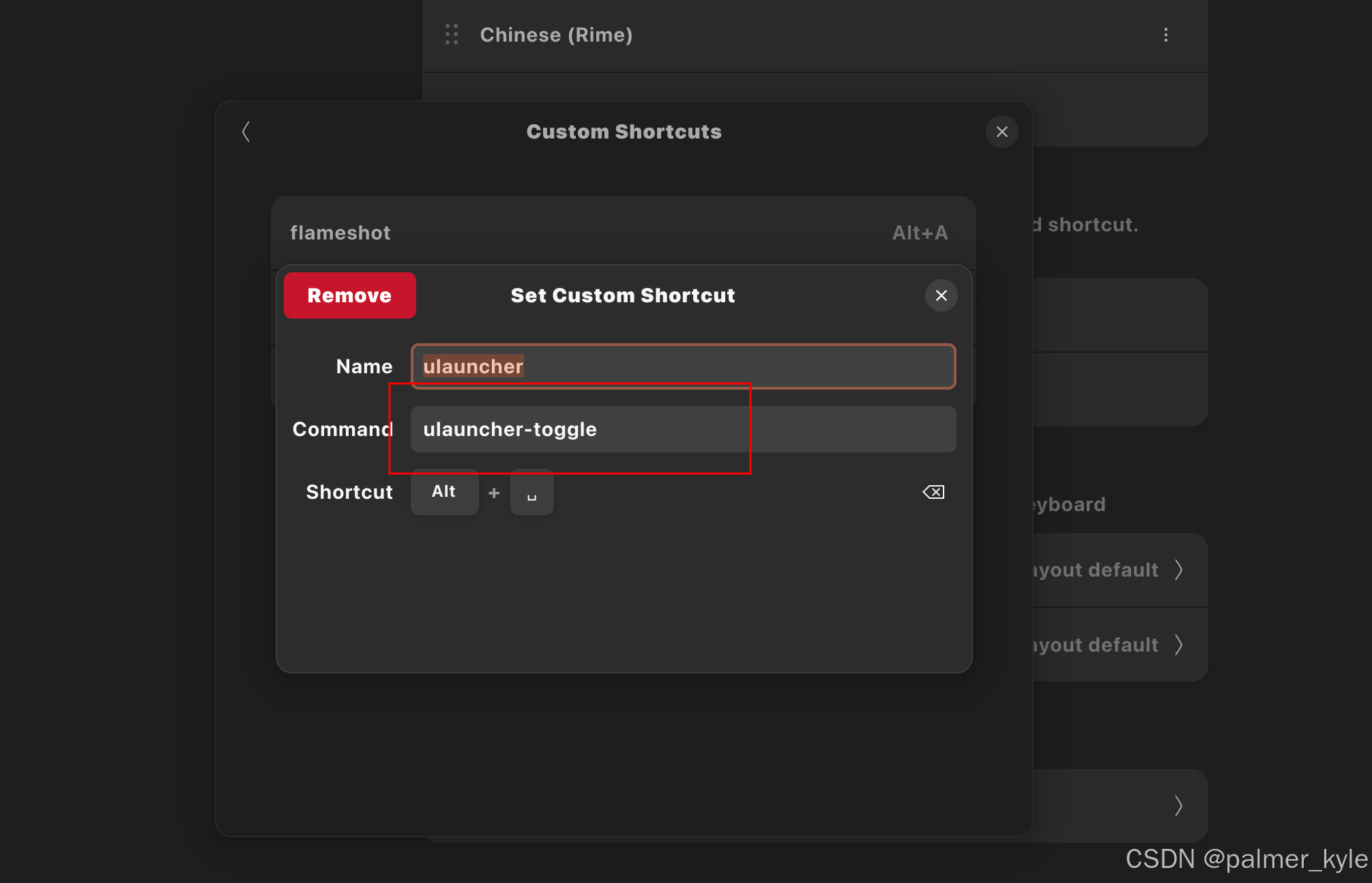The height and width of the screenshot is (883, 1372).
Task: Grab the Chinese (Rime) drag handle
Action: coord(452,35)
